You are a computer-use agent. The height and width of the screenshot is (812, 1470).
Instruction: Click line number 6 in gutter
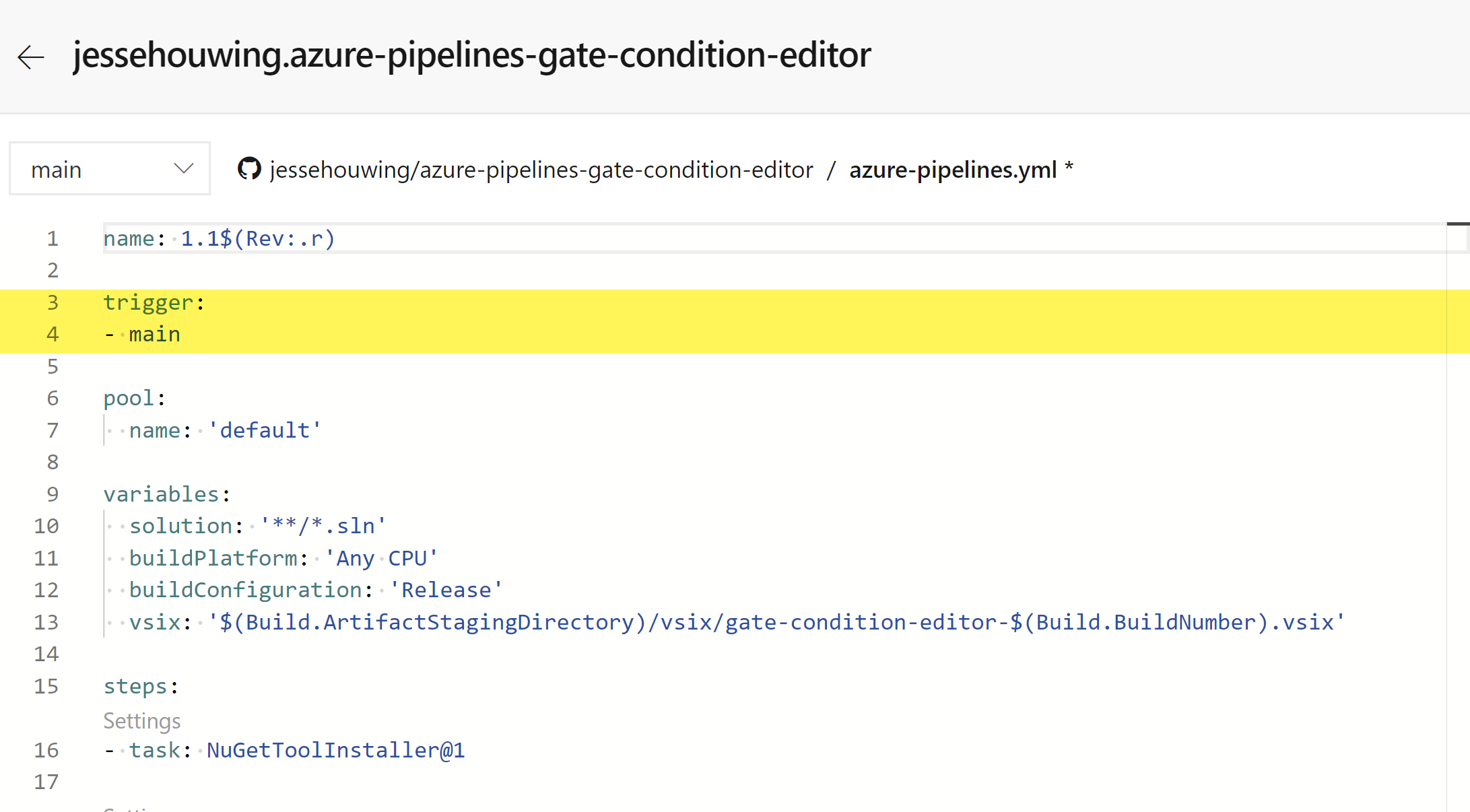click(x=53, y=398)
